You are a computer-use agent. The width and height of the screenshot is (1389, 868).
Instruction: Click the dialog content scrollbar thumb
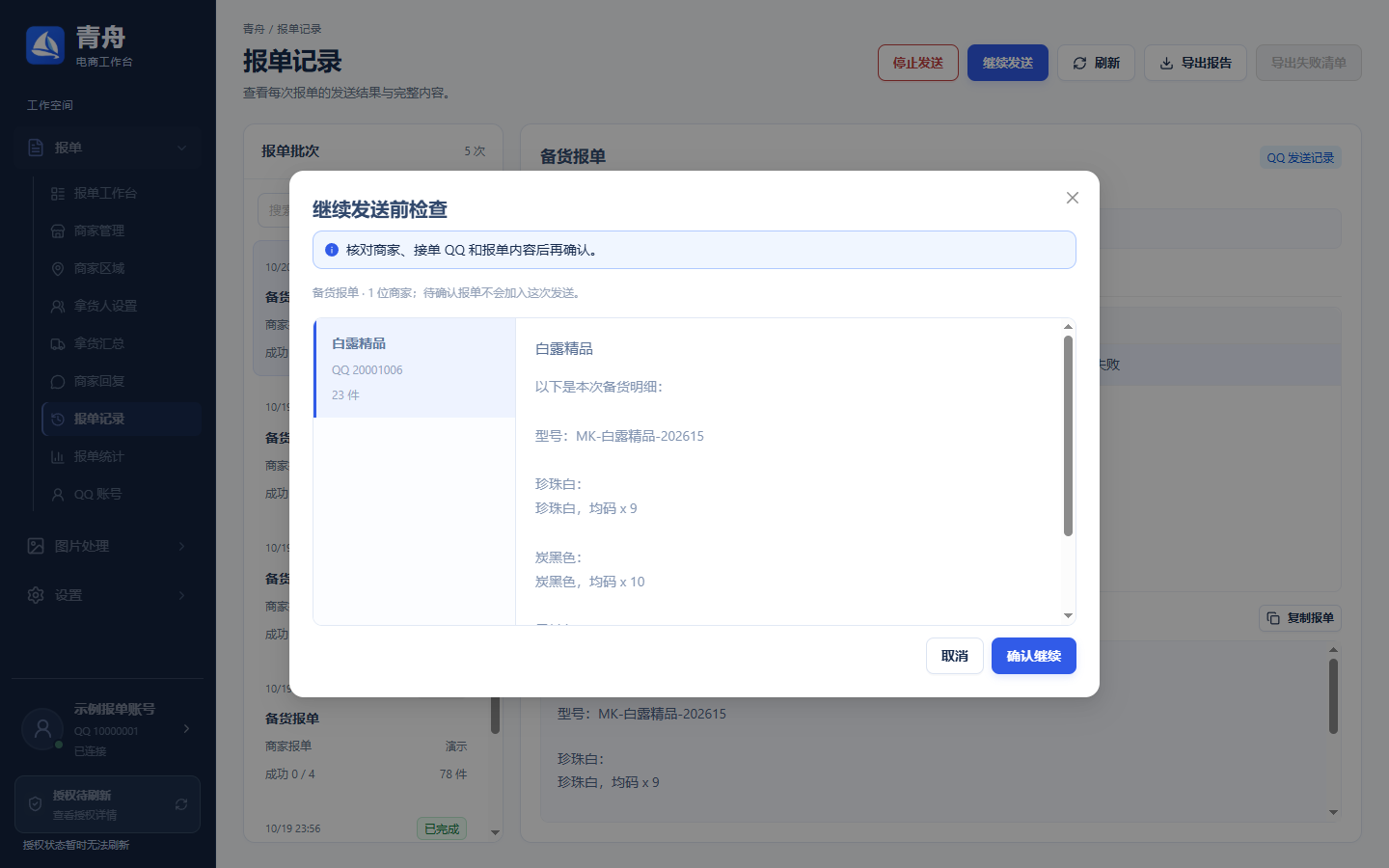(x=1068, y=435)
